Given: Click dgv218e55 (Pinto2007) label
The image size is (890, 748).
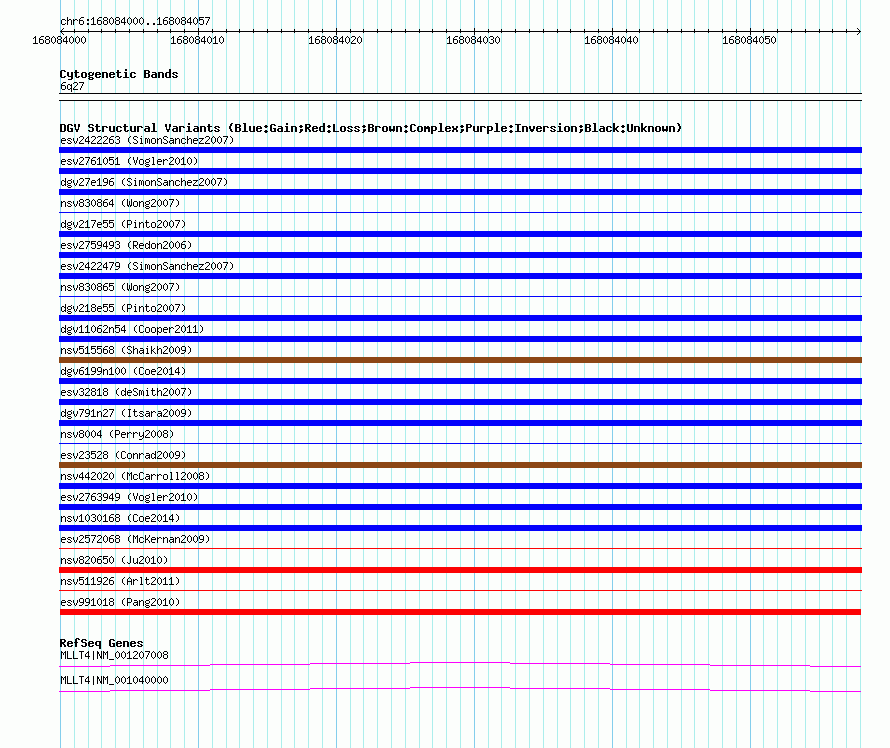Looking at the screenshot, I should click(x=123, y=308).
